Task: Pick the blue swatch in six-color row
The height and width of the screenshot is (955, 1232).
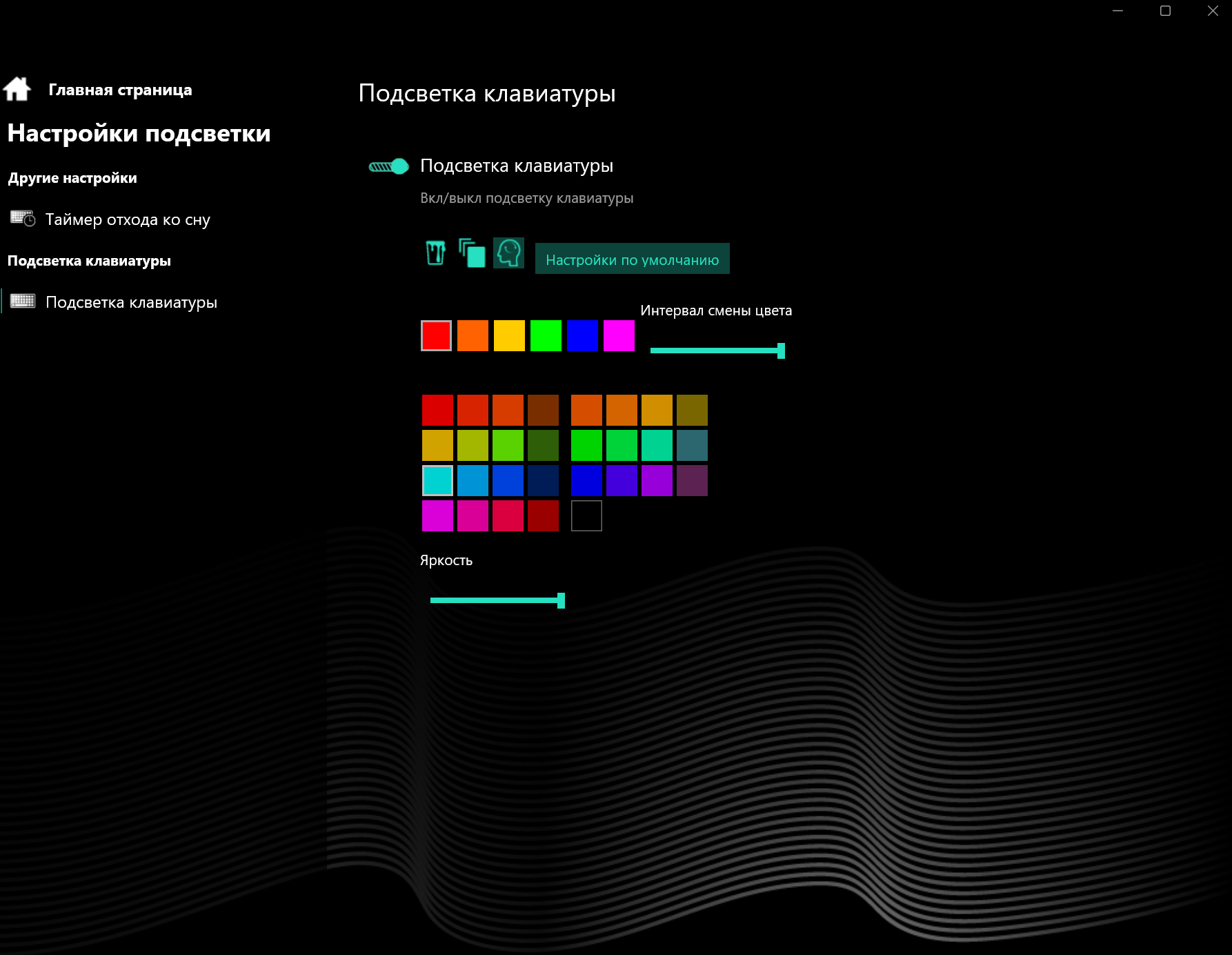Action: (583, 336)
